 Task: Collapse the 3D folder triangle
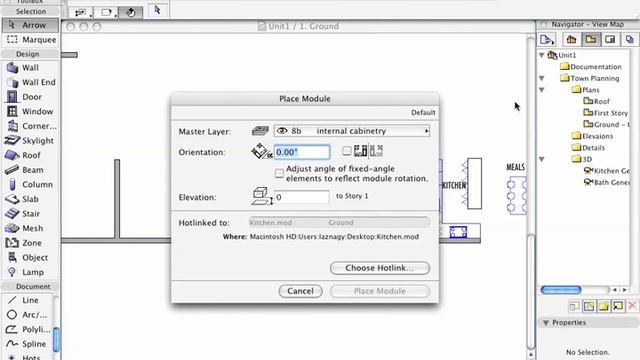click(x=542, y=159)
